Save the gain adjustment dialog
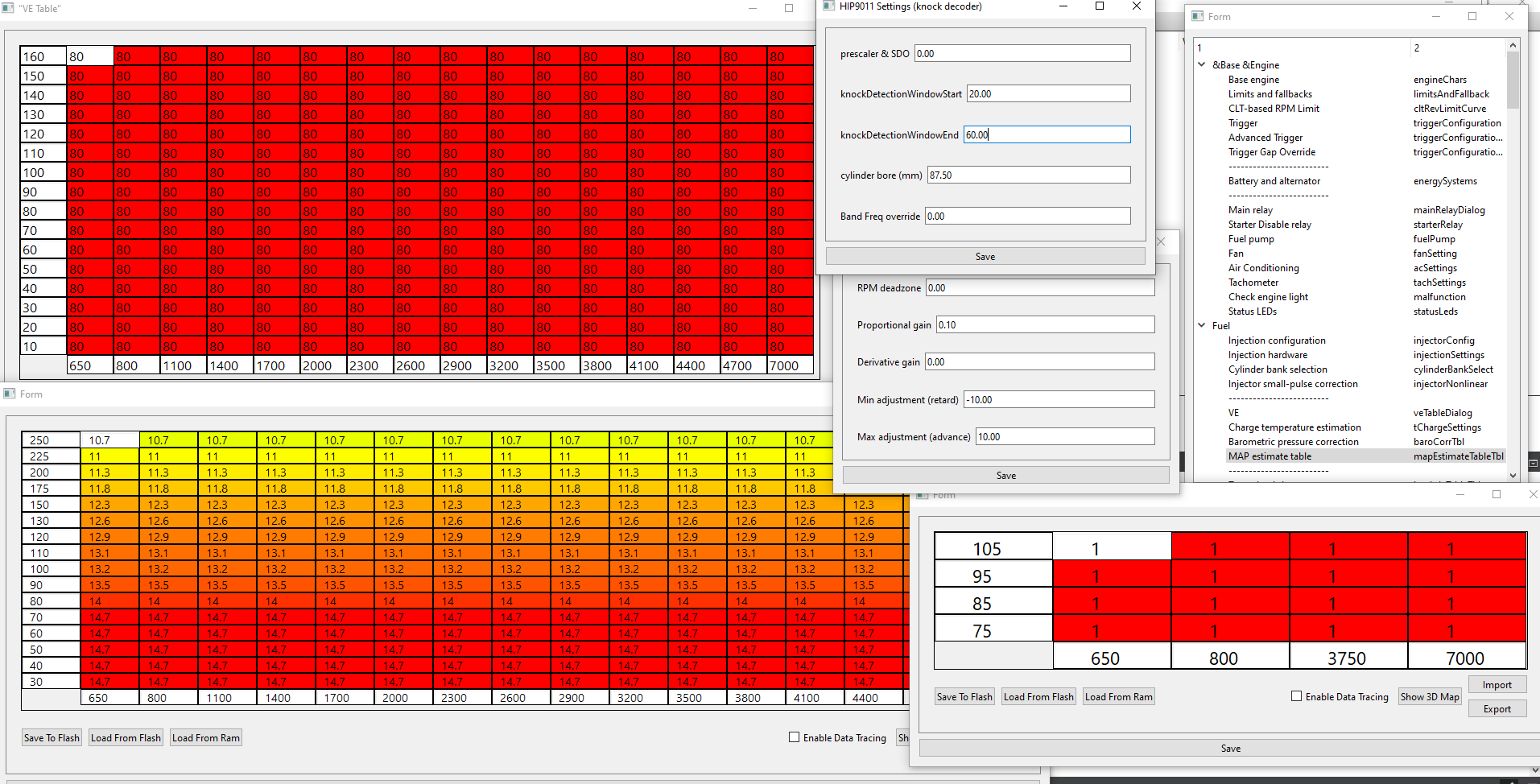Image resolution: width=1540 pixels, height=784 pixels. (x=1005, y=476)
